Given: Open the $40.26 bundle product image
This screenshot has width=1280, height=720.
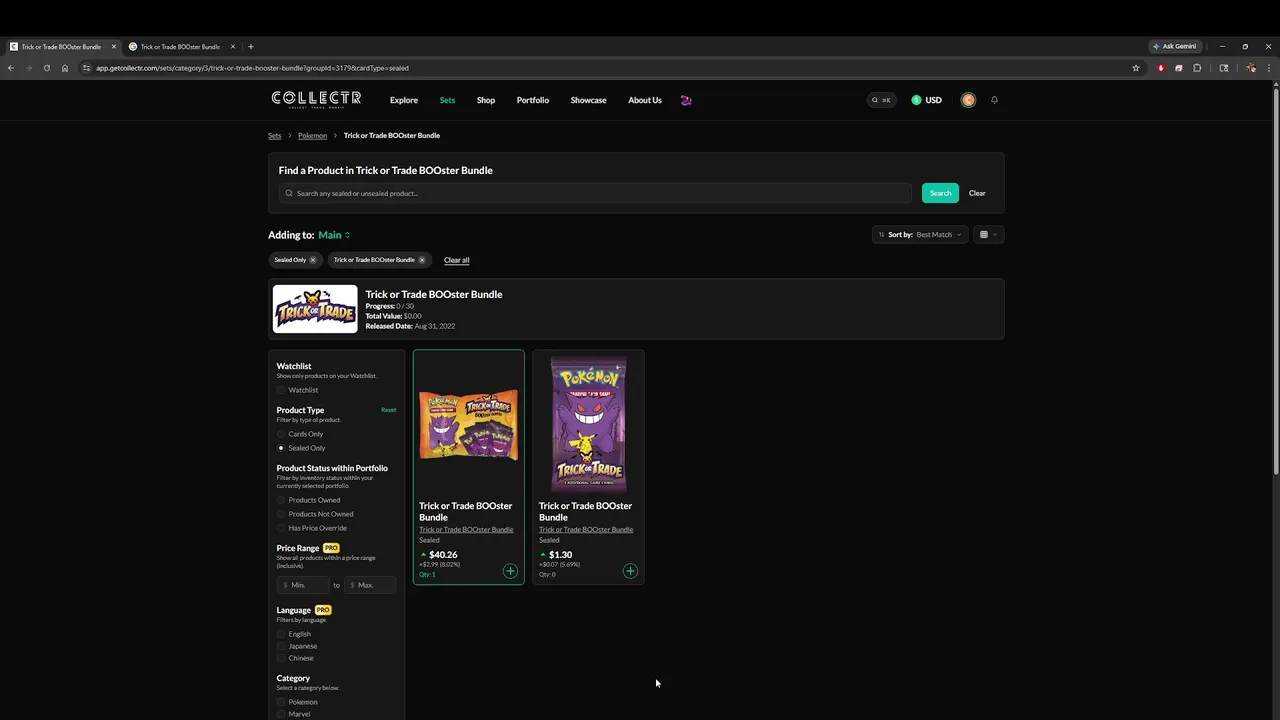Looking at the screenshot, I should [x=468, y=424].
